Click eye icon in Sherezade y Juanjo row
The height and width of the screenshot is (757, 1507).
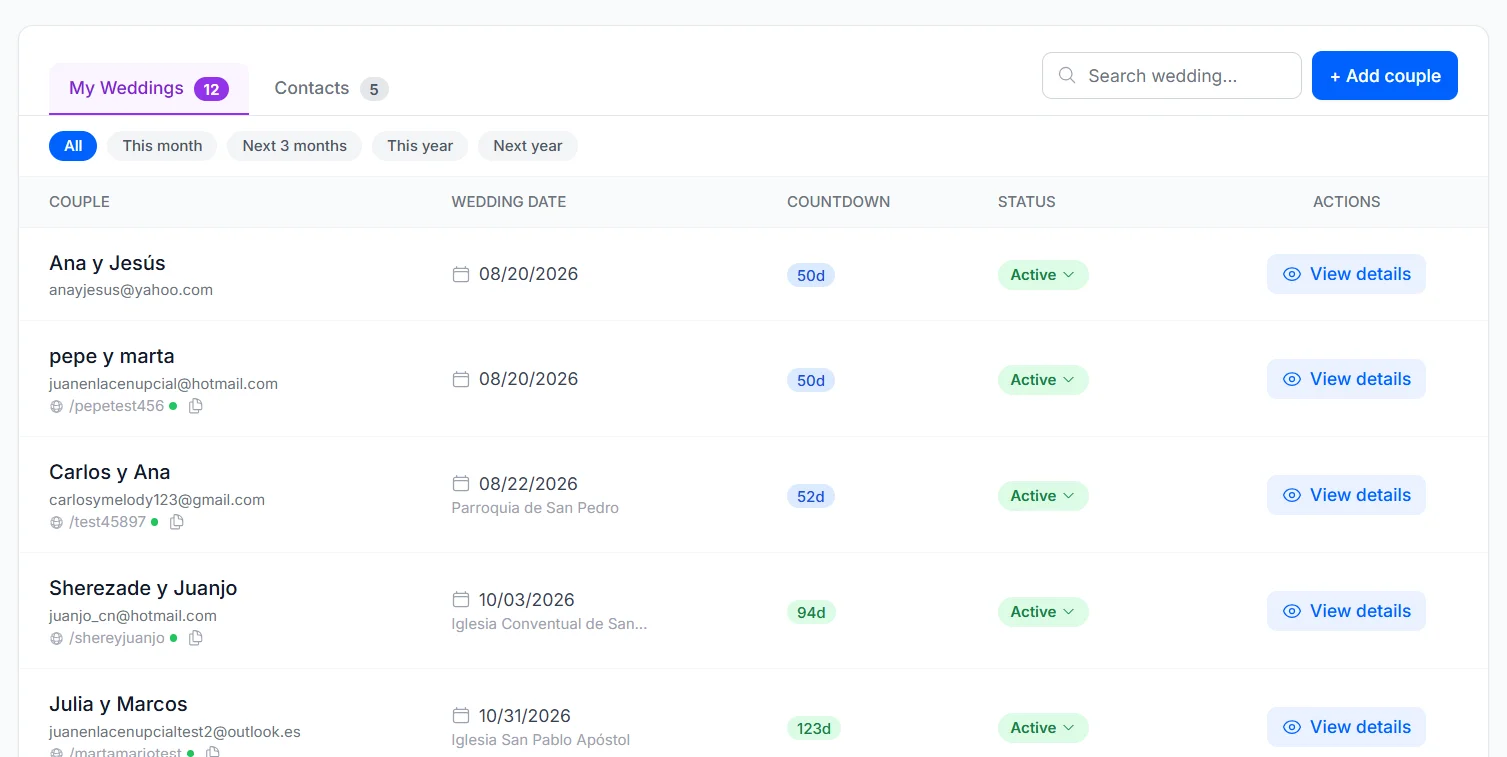point(1292,611)
